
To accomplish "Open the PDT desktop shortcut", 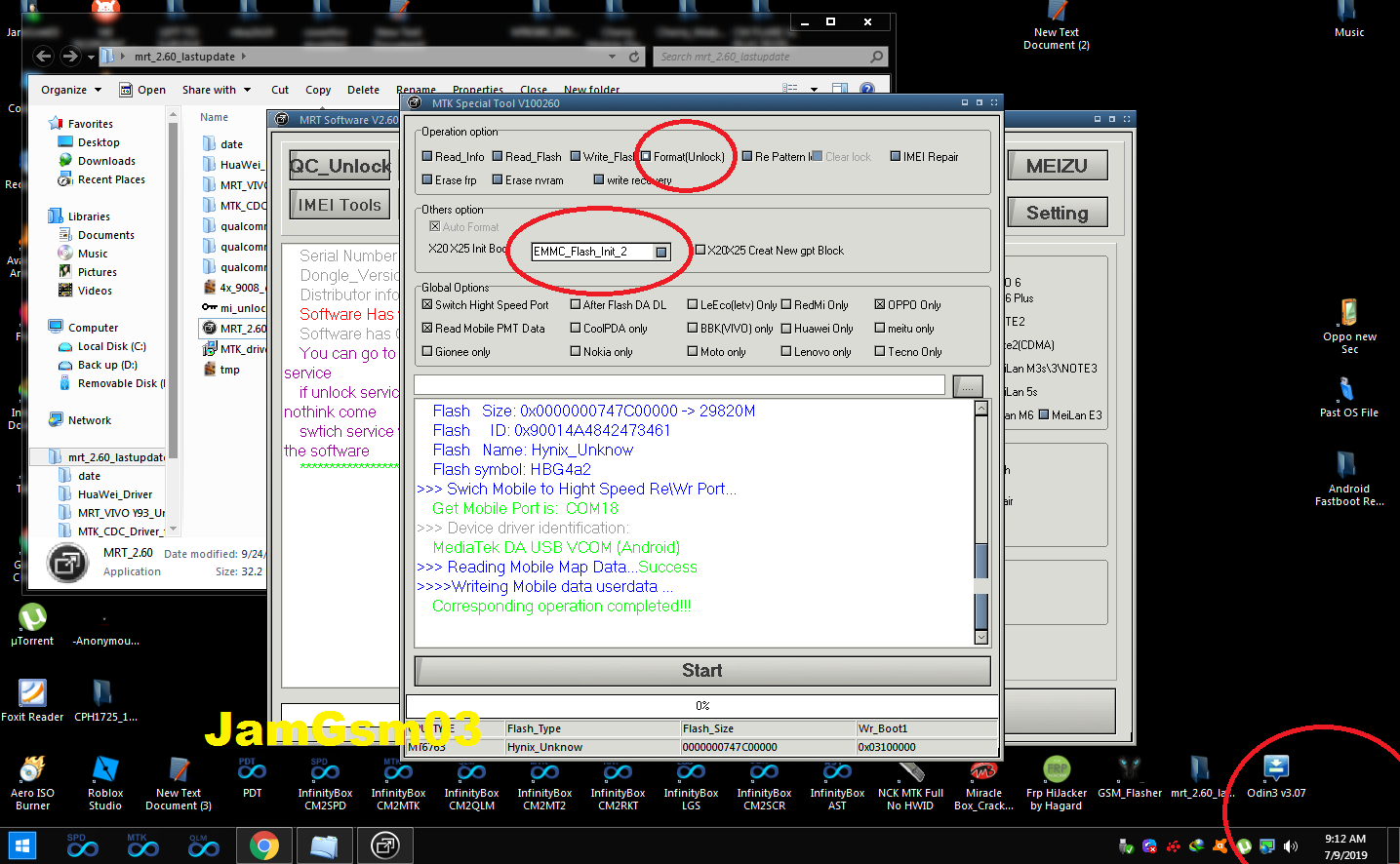I will click(252, 777).
